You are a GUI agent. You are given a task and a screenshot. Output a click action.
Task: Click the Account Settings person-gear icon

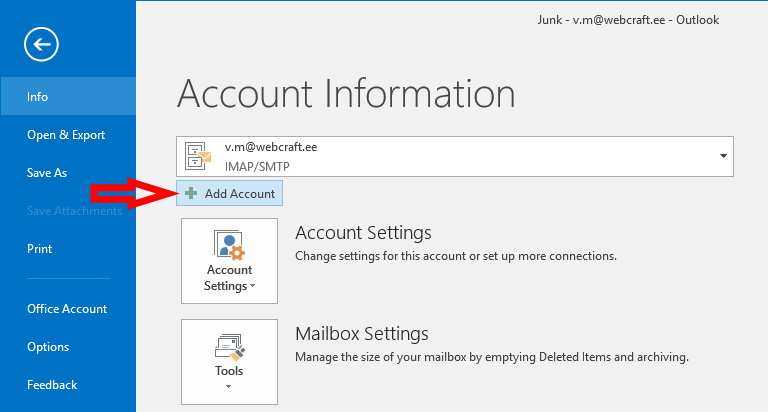click(x=229, y=244)
